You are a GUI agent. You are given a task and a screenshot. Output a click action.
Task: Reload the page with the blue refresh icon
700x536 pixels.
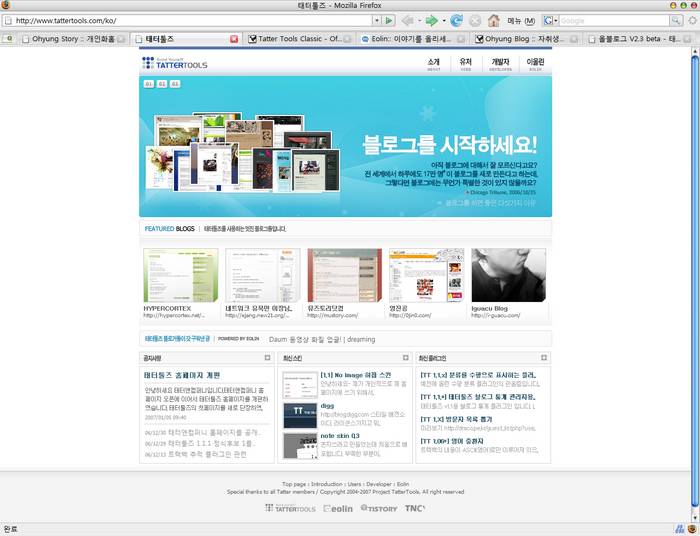click(456, 21)
